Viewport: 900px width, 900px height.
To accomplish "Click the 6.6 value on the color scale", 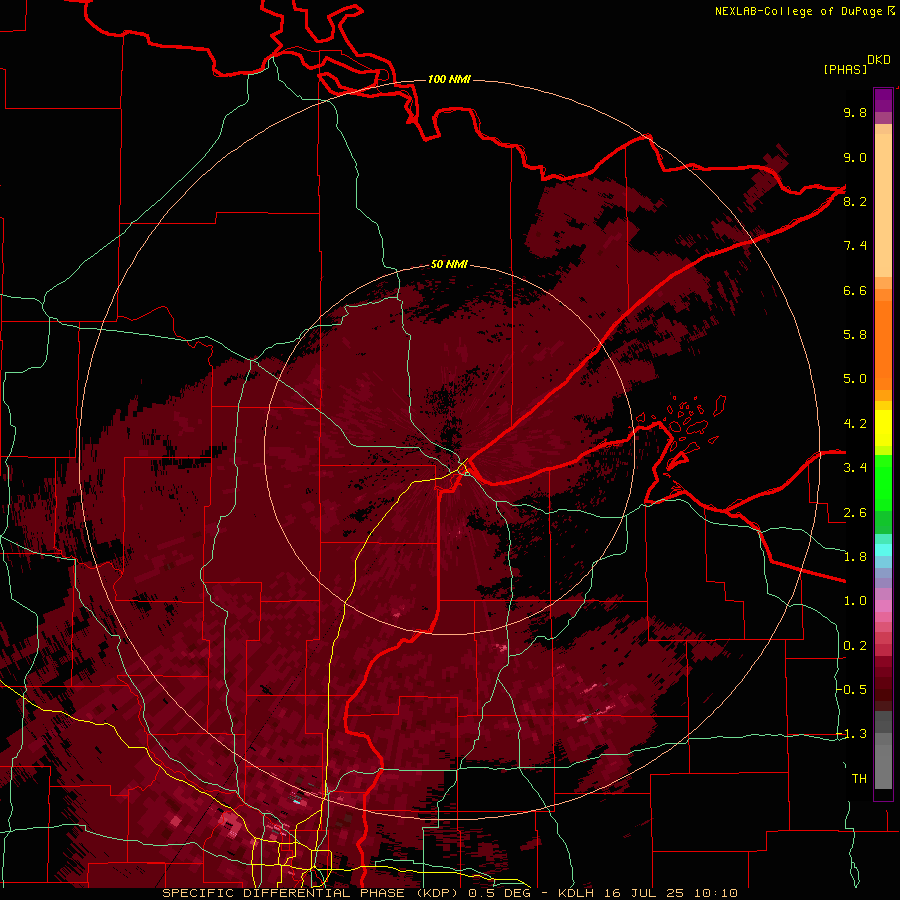I will tap(855, 290).
